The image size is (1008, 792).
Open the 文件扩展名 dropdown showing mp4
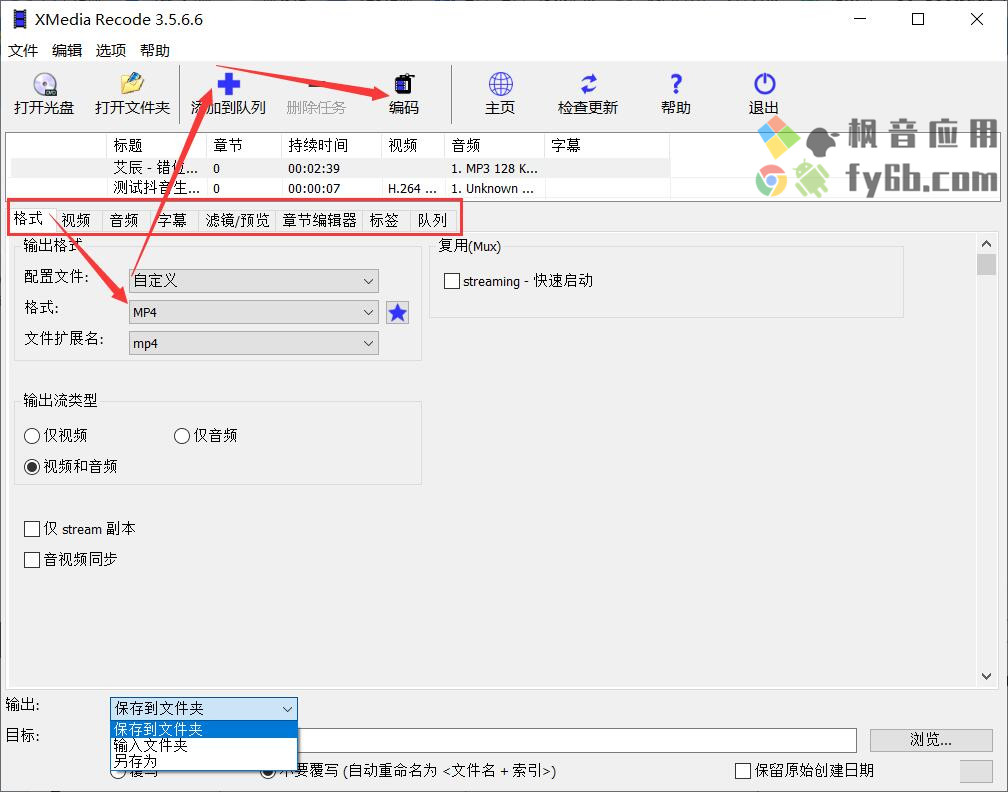[x=254, y=343]
